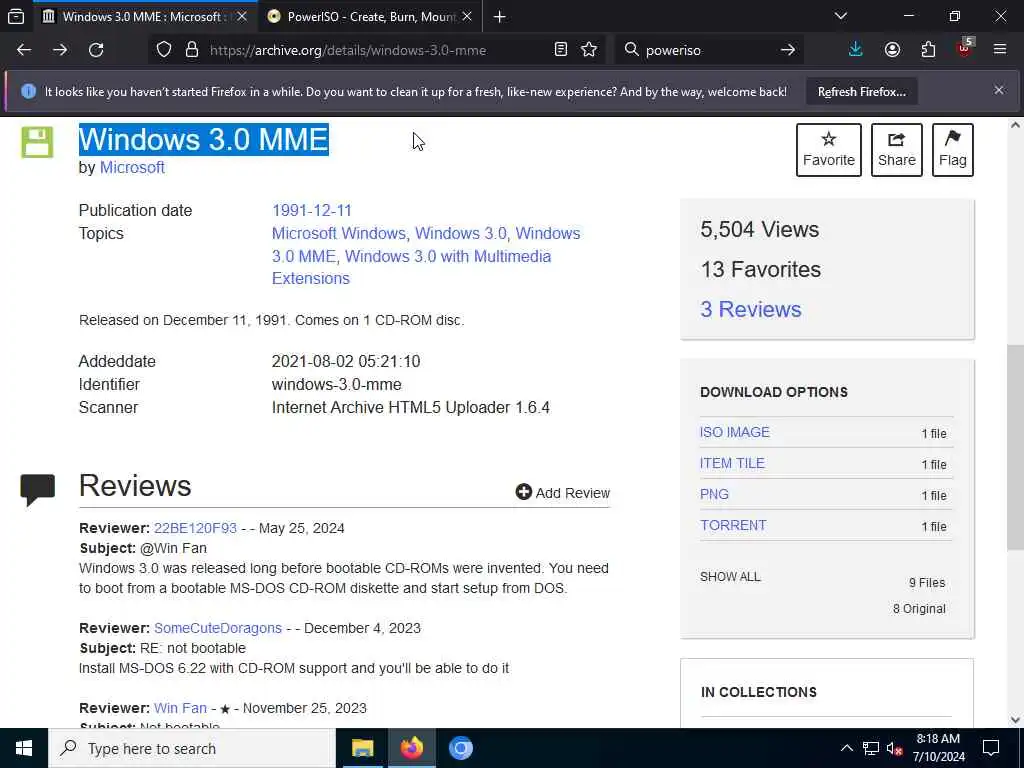Flag this archive item
Screen dimensions: 1024x768
[x=952, y=150]
